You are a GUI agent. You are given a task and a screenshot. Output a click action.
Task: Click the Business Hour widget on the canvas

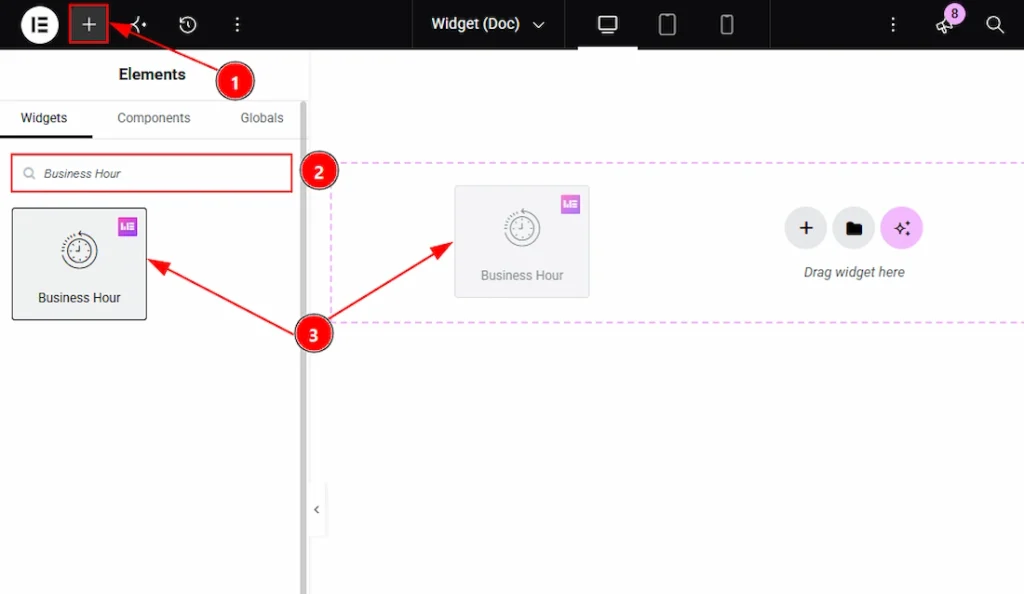[x=522, y=242]
